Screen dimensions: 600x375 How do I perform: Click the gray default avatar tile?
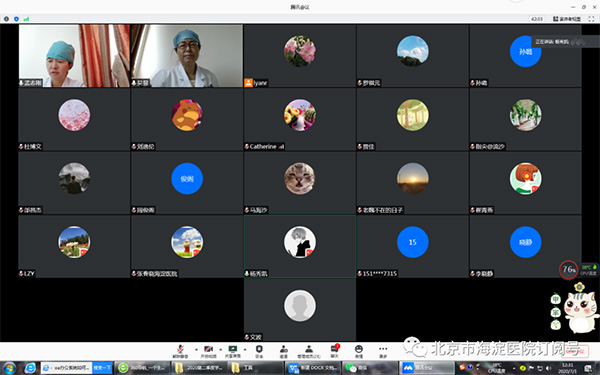pos(300,310)
